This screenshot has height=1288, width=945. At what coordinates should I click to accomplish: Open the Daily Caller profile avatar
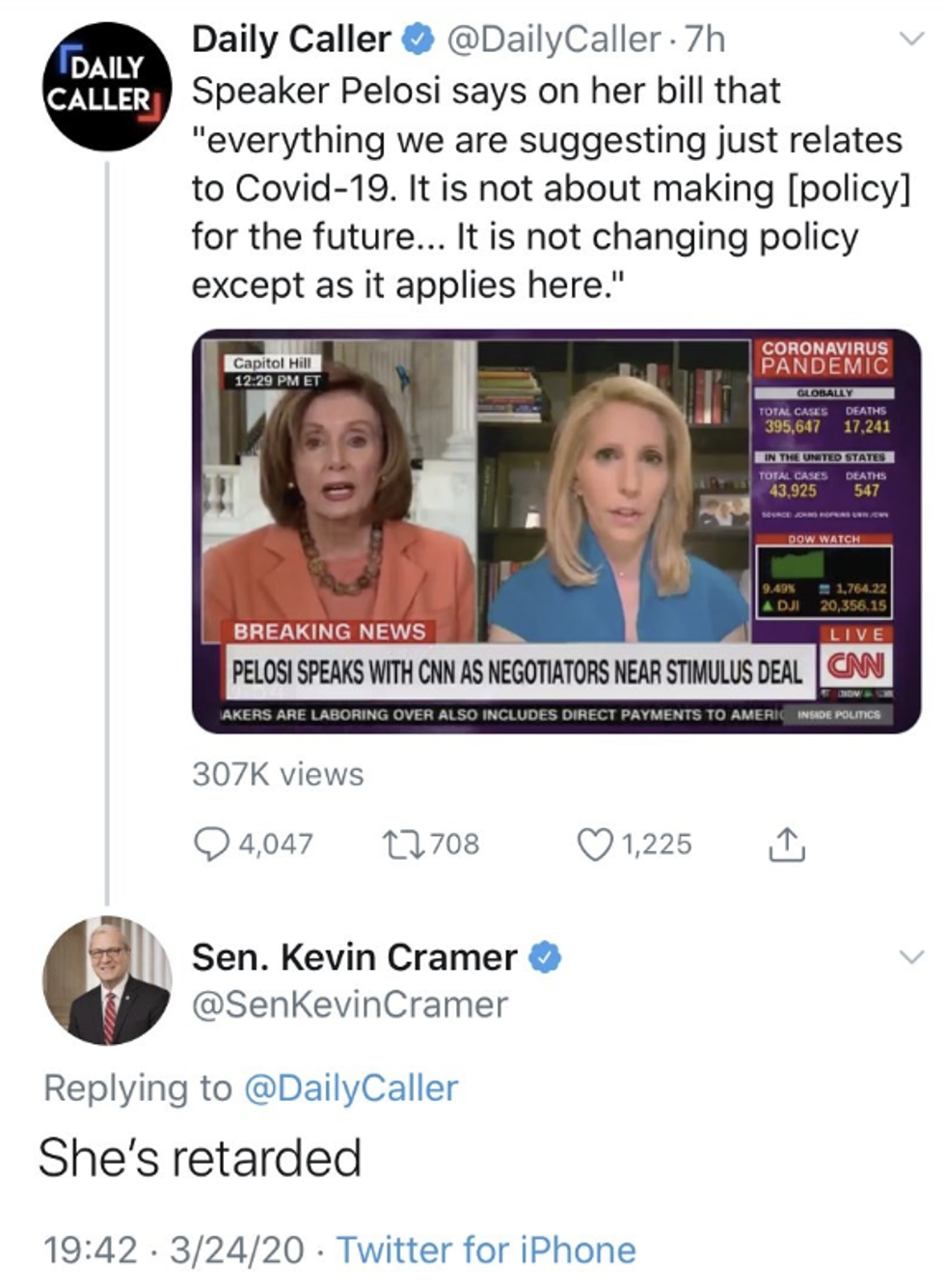[107, 86]
